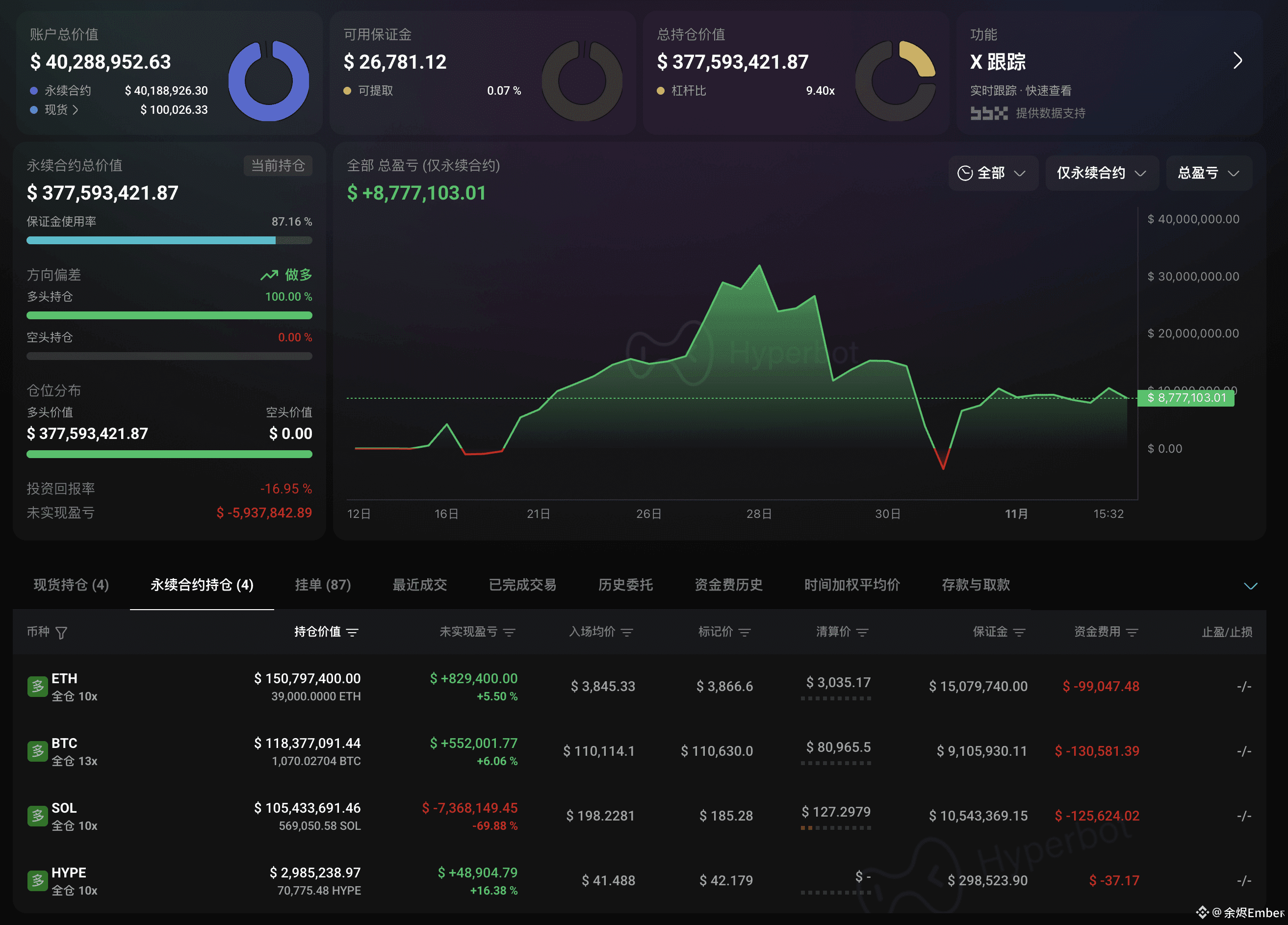The width and height of the screenshot is (1288, 925).
Task: Open the 总盈亏 dropdown
Action: [1209, 173]
